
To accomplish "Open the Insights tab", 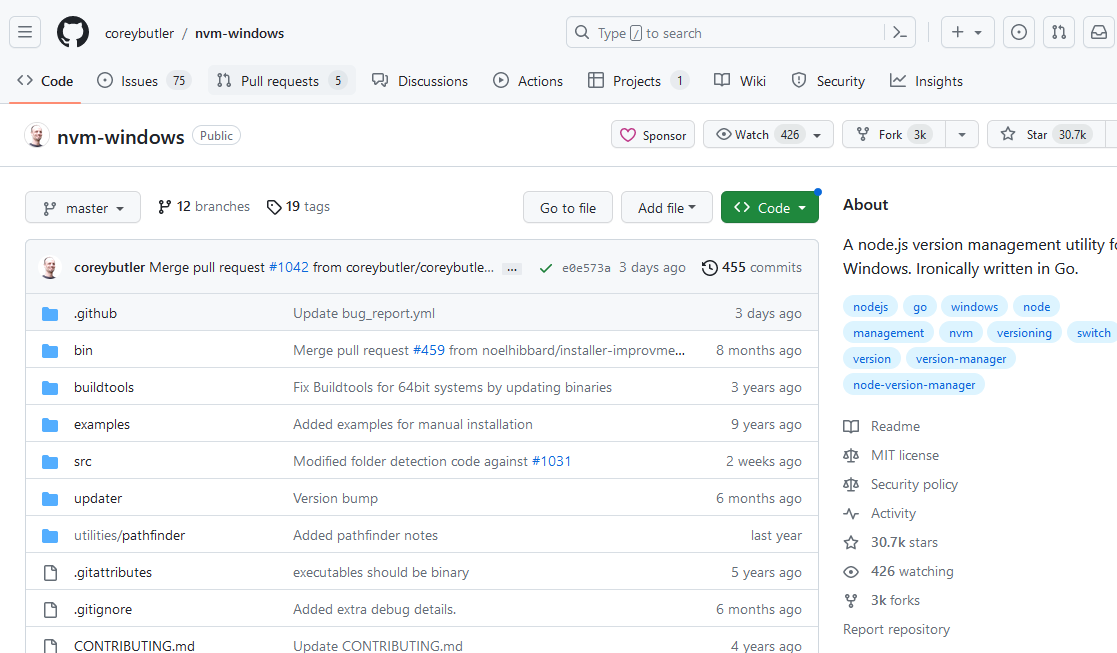I will (x=926, y=81).
